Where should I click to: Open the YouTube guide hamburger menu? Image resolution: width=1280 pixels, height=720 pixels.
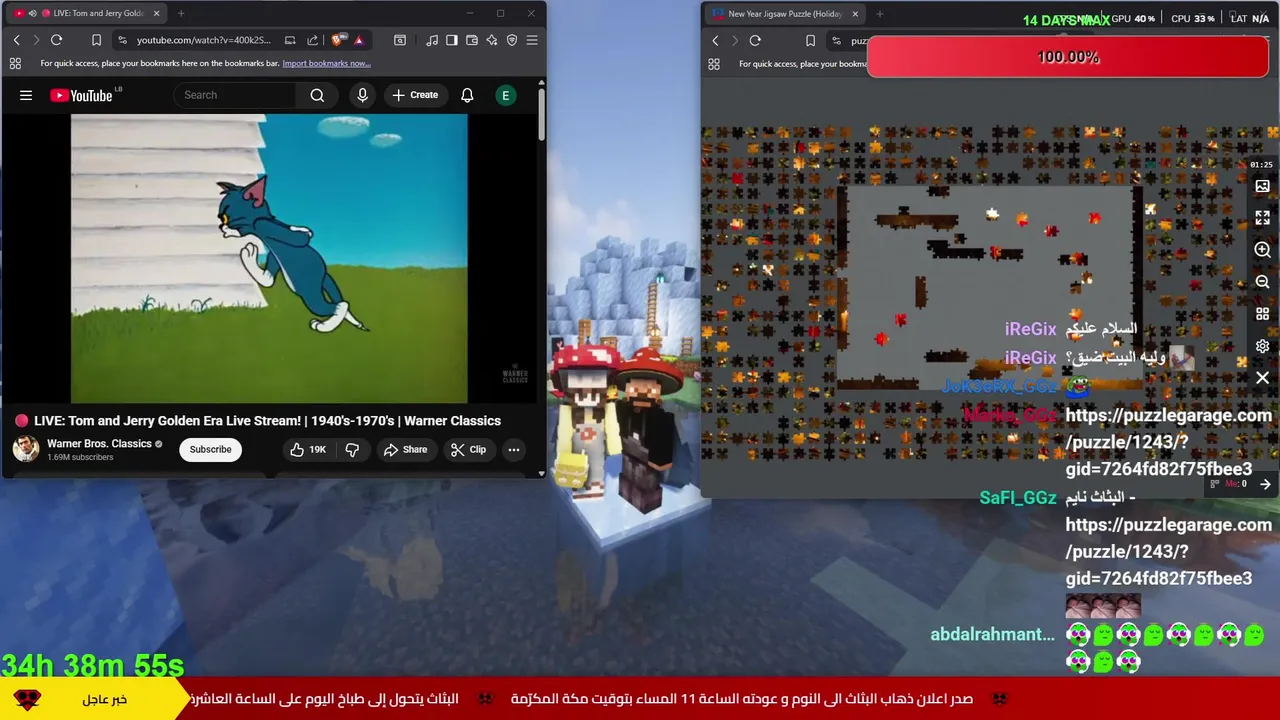pos(26,95)
